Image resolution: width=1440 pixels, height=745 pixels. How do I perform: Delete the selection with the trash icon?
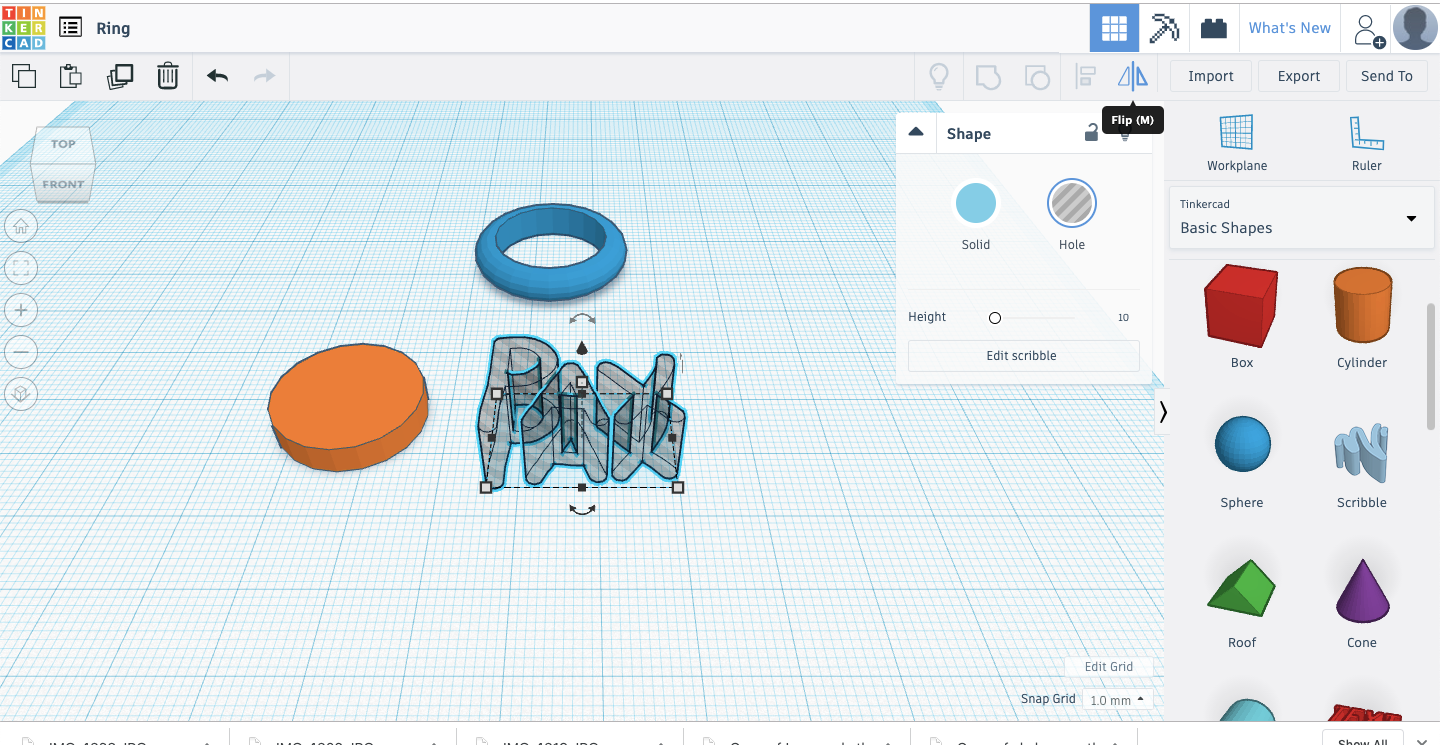(168, 76)
